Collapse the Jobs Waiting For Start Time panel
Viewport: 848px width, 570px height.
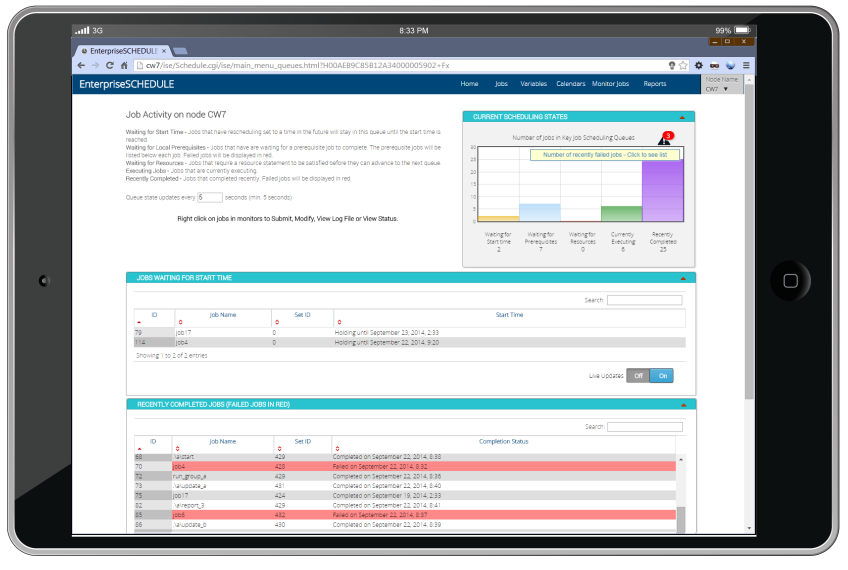(683, 279)
